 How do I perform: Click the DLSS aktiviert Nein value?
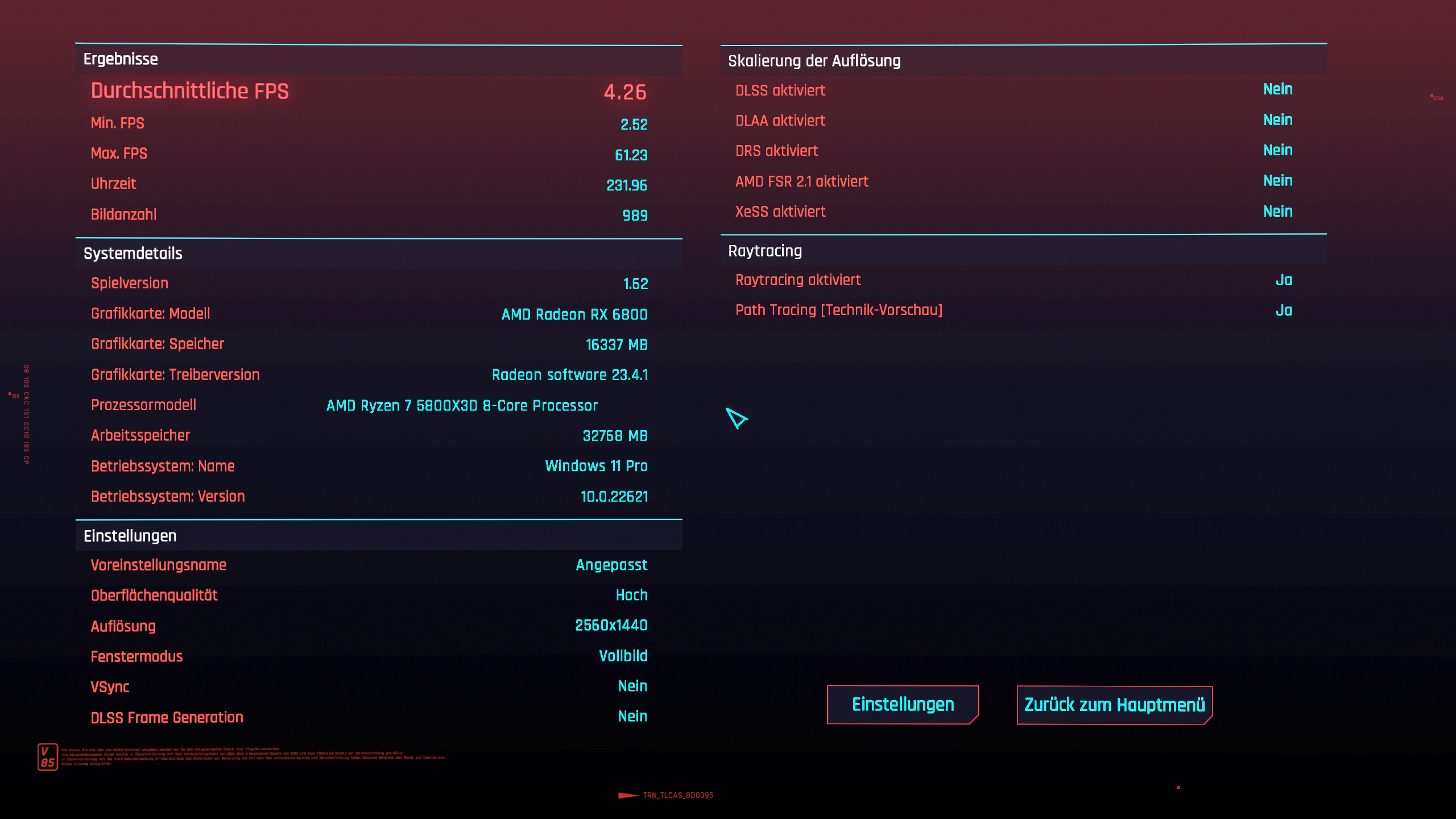1277,89
